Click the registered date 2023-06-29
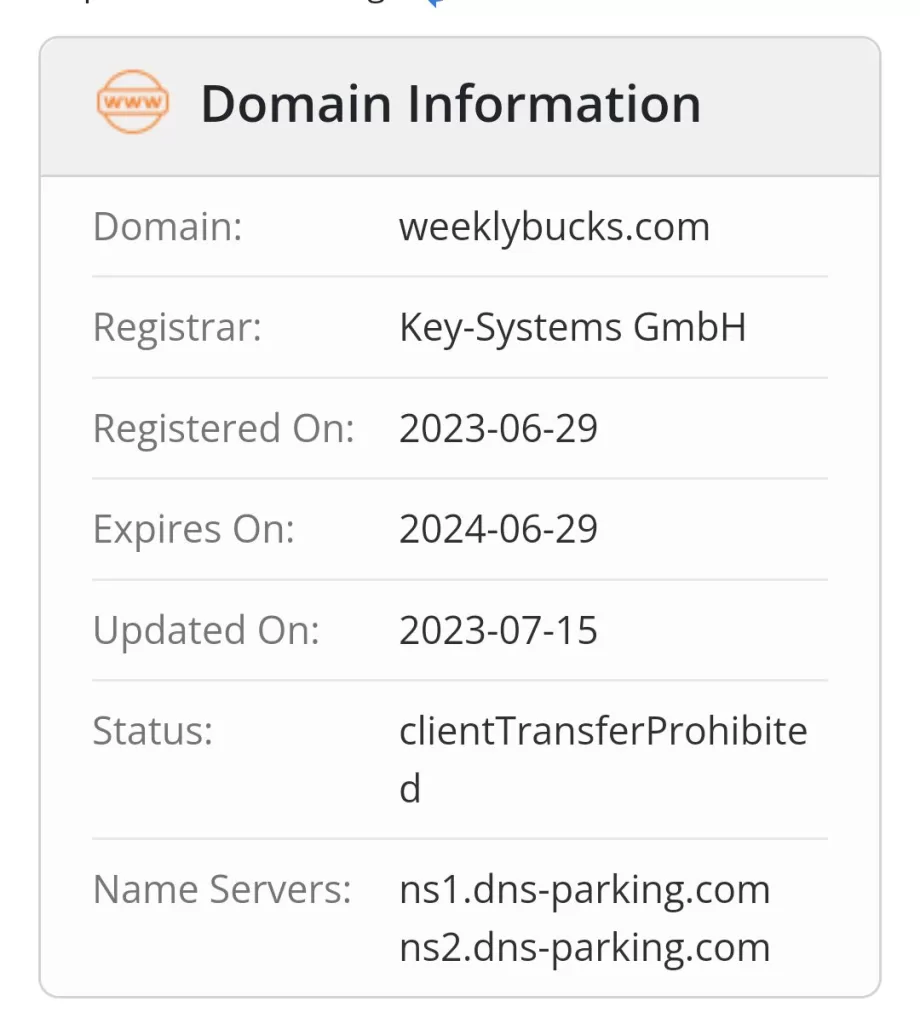 coord(498,429)
